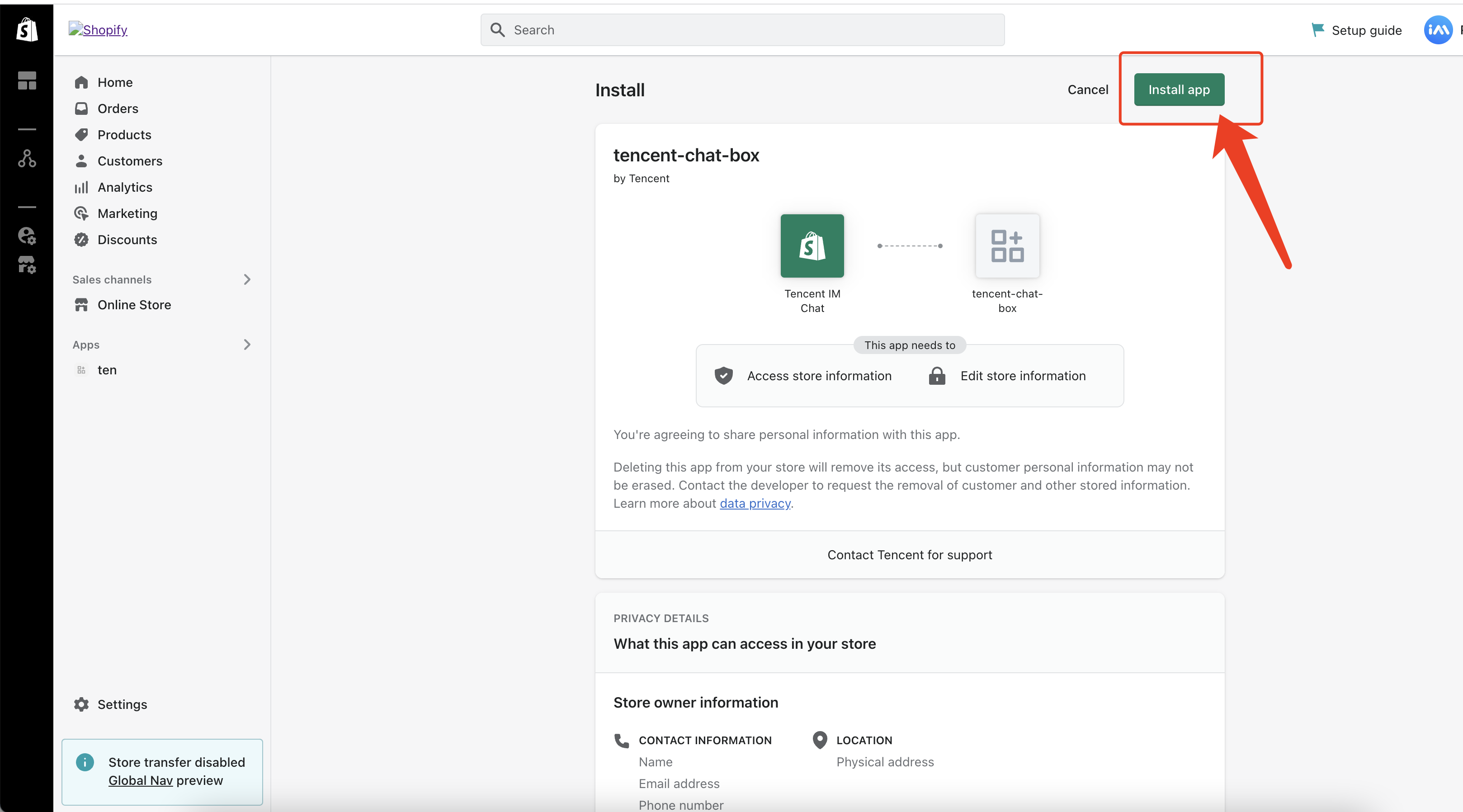Click the Customers person icon
Viewport: 1463px width, 812px height.
81,161
